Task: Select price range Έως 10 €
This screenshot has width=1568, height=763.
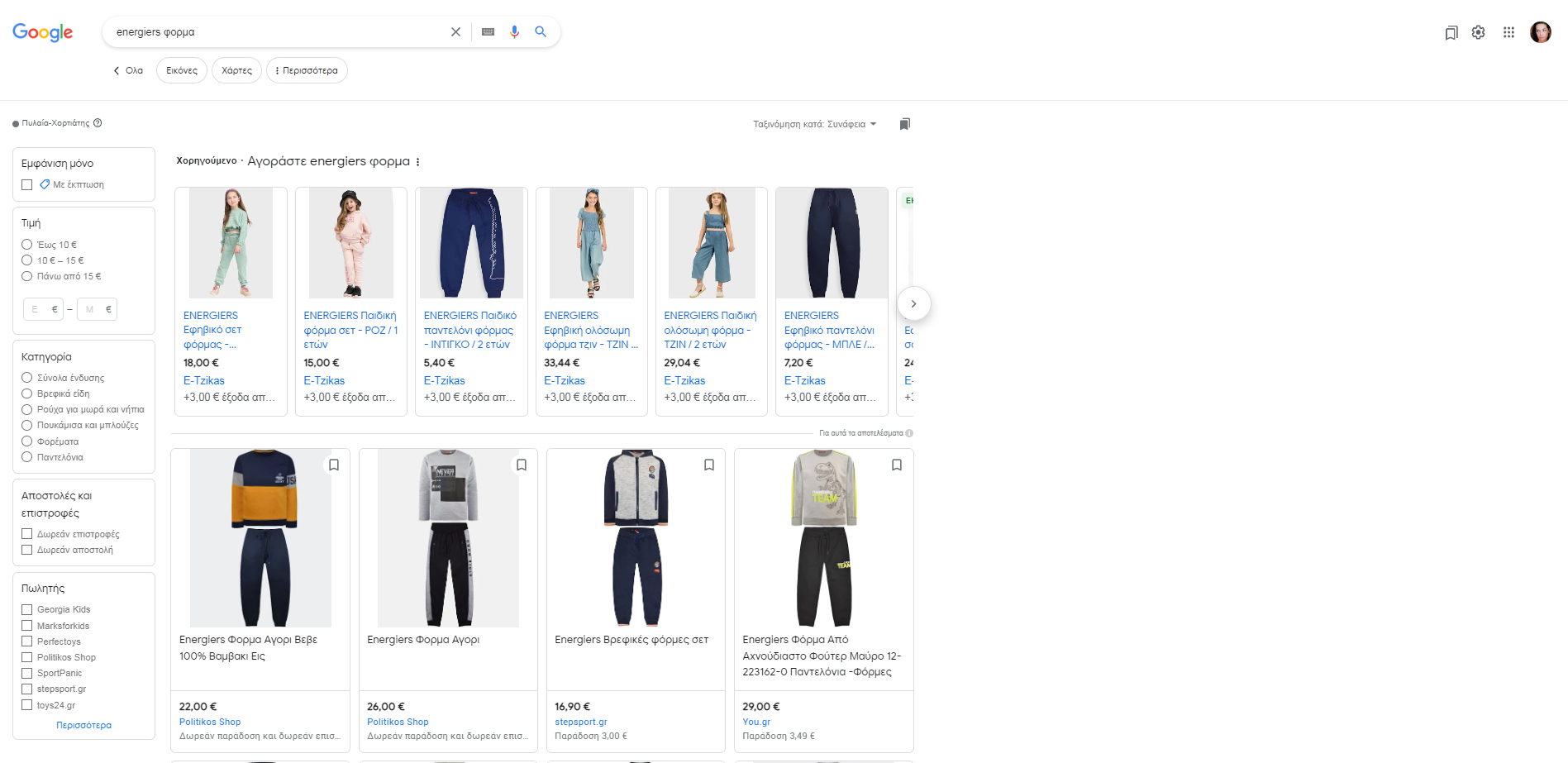Action: pos(27,245)
